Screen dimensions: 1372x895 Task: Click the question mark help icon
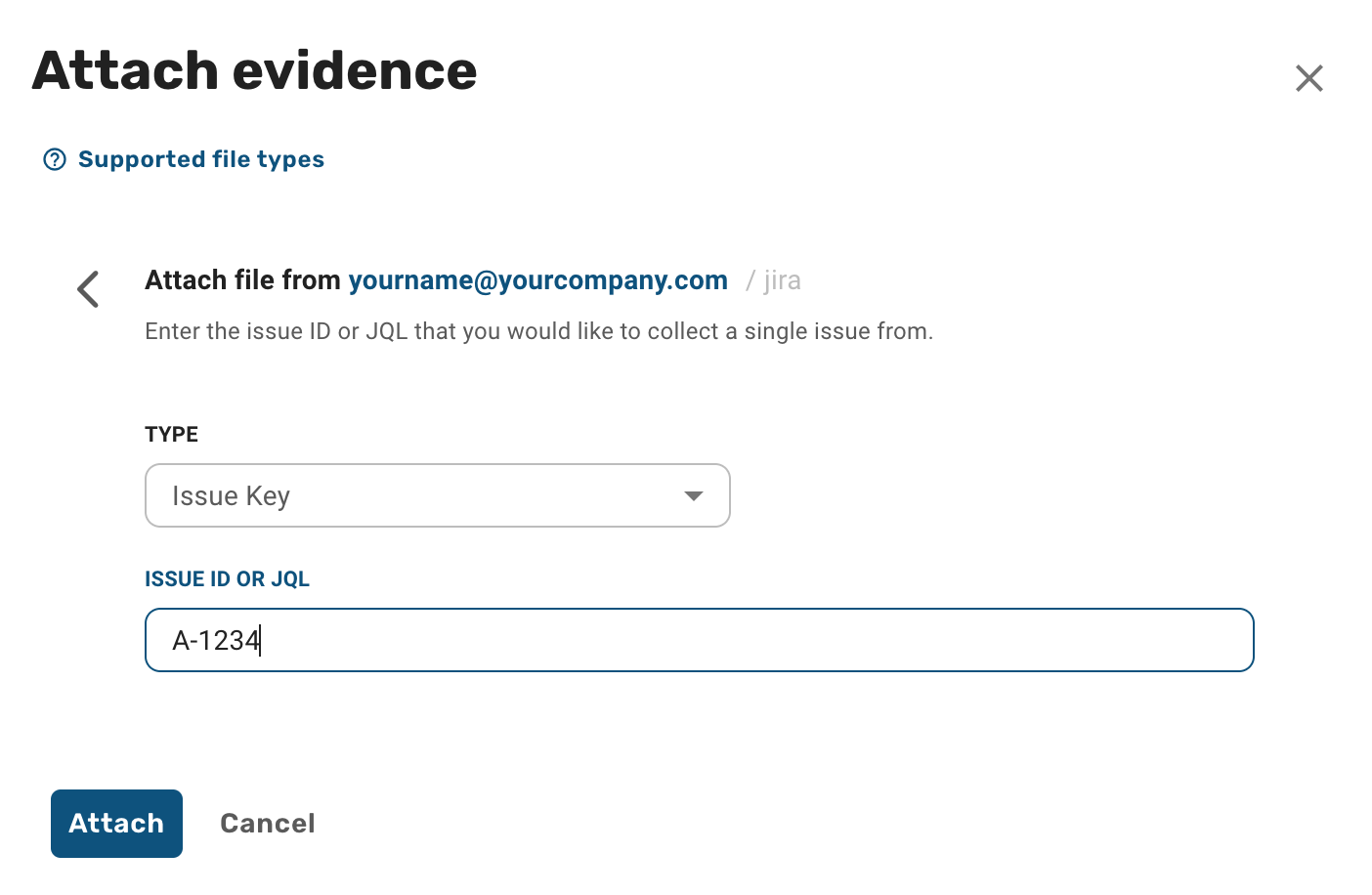55,159
